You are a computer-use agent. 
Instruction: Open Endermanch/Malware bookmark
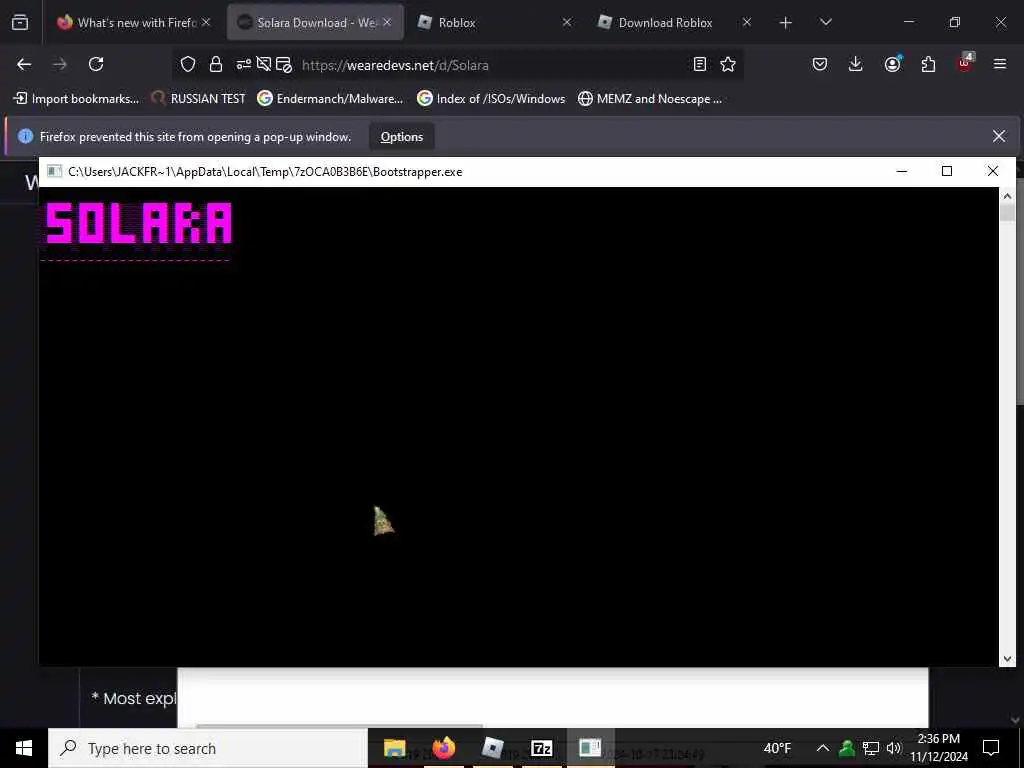(330, 99)
